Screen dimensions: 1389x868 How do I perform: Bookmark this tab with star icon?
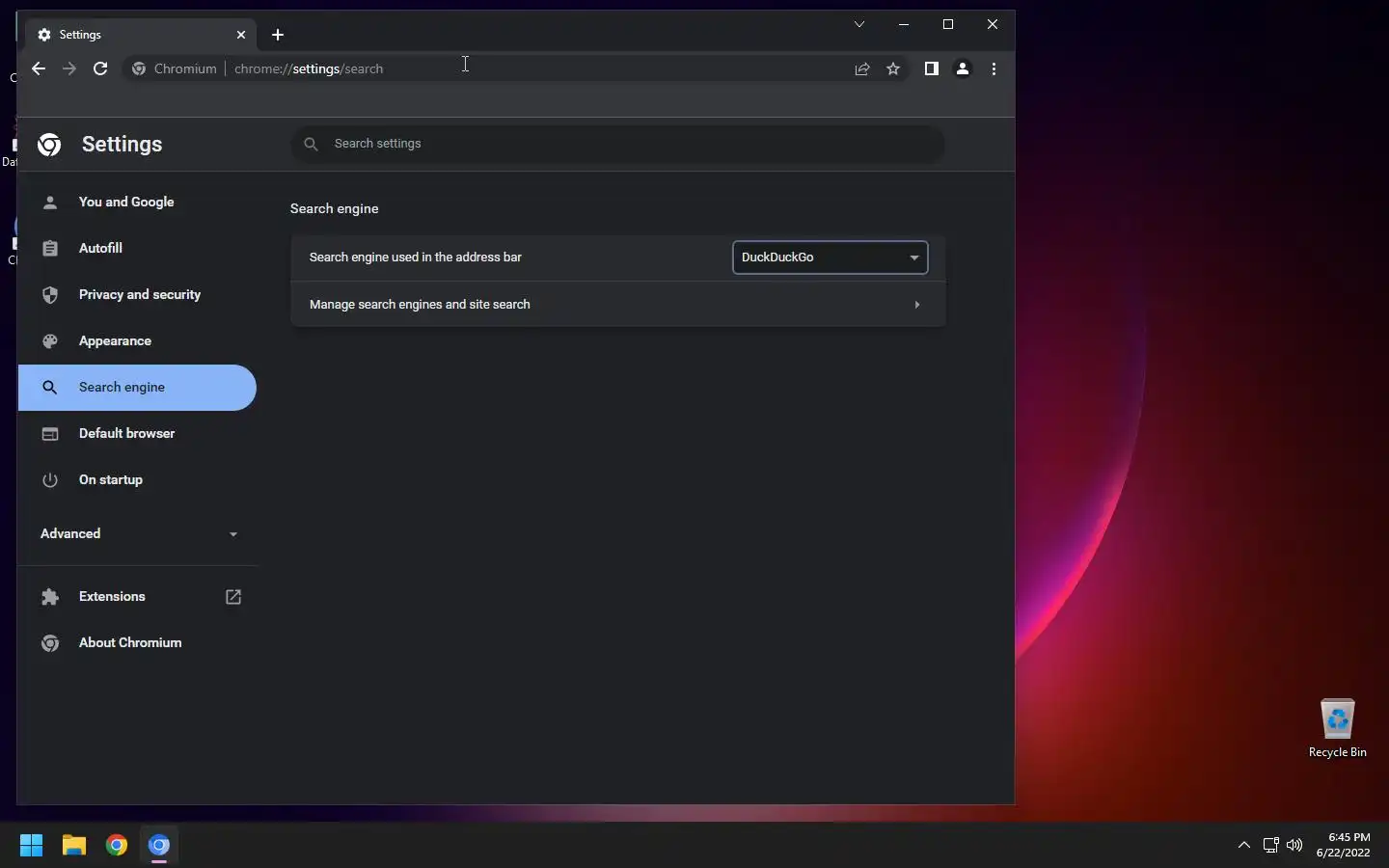[893, 68]
